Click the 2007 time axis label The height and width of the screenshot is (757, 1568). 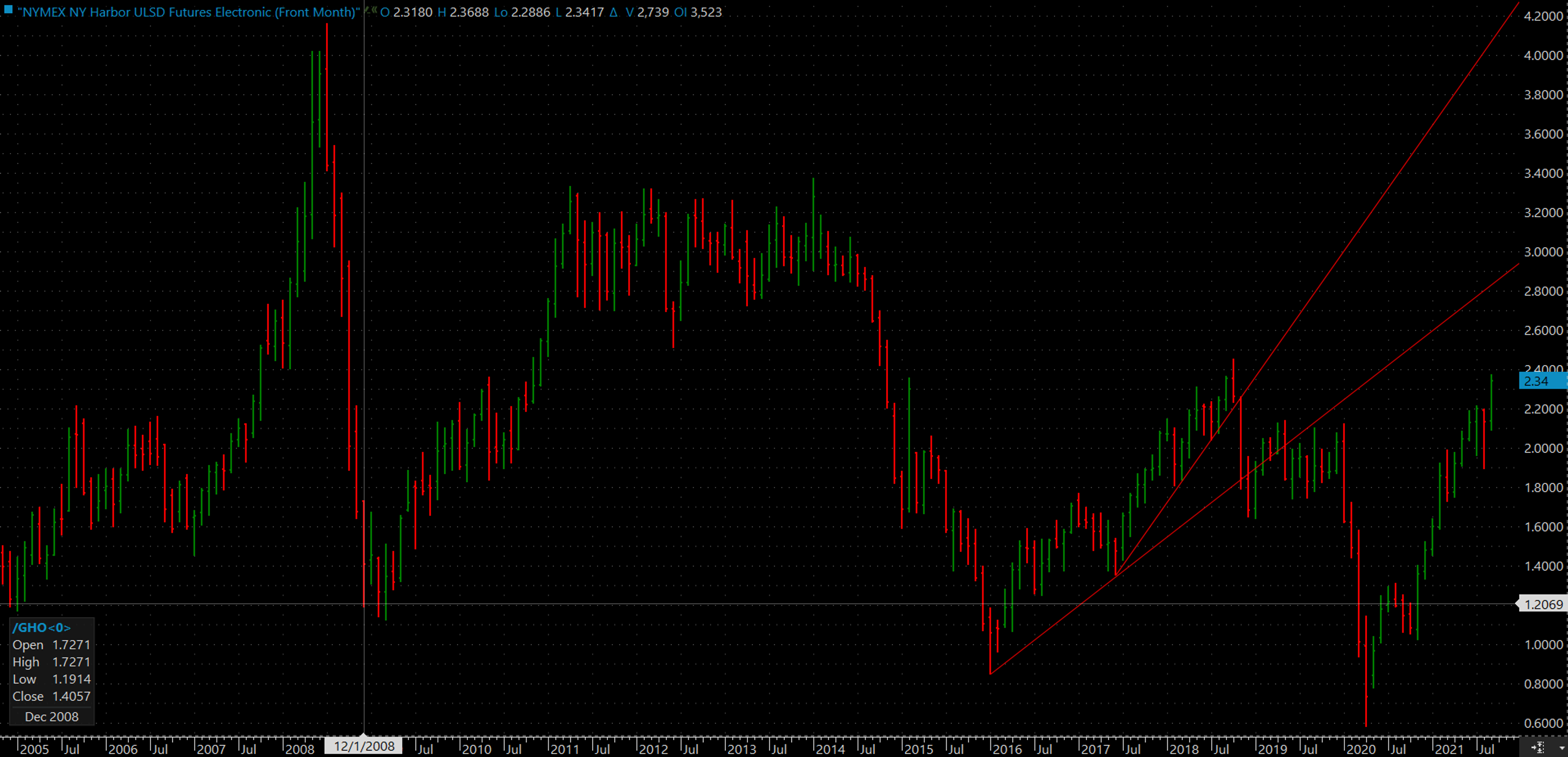pos(211,749)
